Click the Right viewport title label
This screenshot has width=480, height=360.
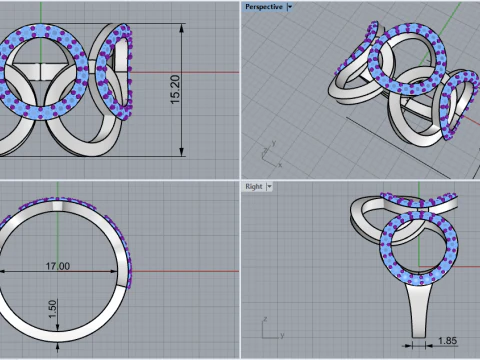tap(254, 187)
